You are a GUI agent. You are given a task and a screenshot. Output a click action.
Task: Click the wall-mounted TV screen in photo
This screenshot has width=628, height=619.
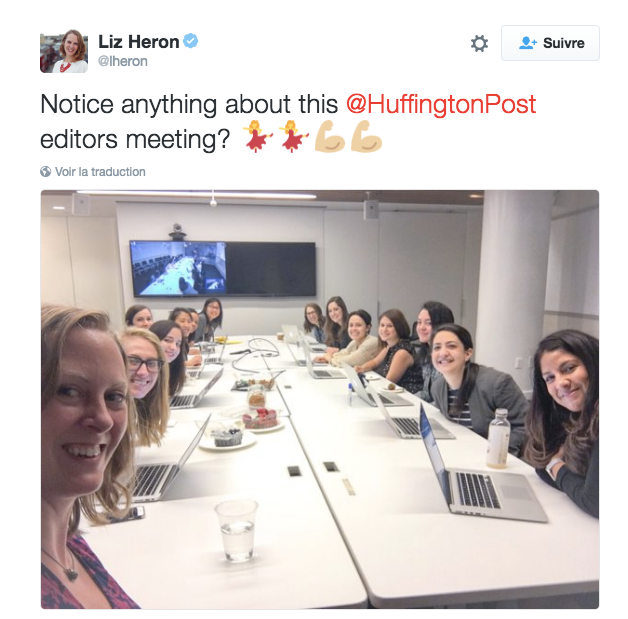(x=223, y=269)
